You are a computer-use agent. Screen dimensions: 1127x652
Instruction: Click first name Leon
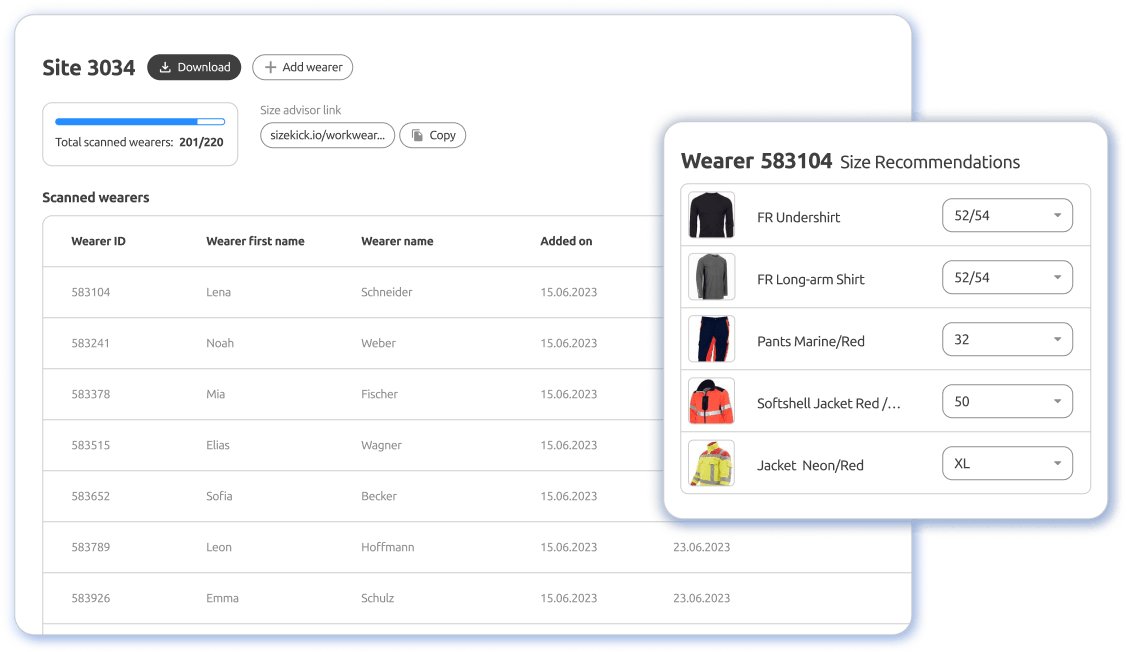[x=219, y=547]
